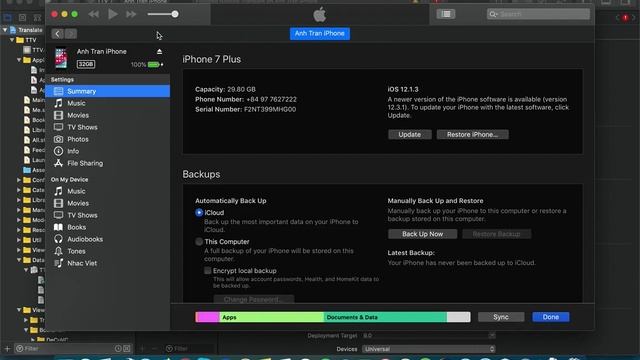The width and height of the screenshot is (640, 360).
Task: Select This Computer backup option
Action: click(x=199, y=242)
